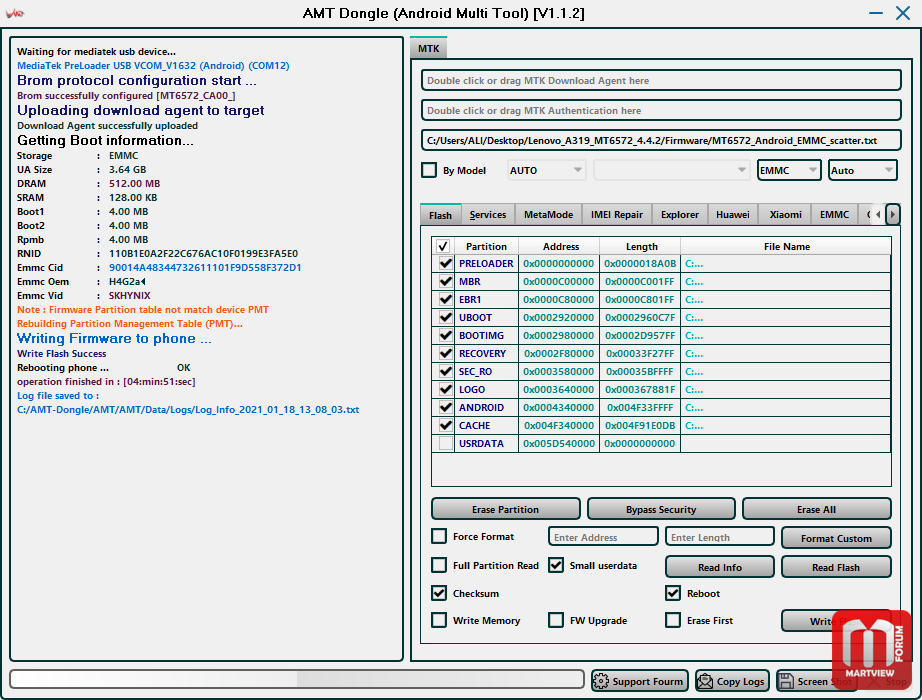The image size is (922, 700).
Task: Uncheck the ANDROID partition checkbox
Action: pos(446,408)
